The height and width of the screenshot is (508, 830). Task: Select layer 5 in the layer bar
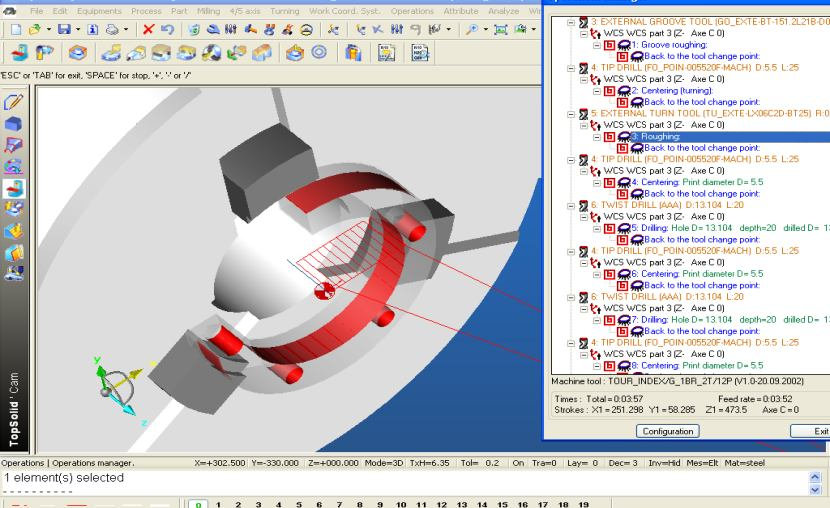coord(299,504)
